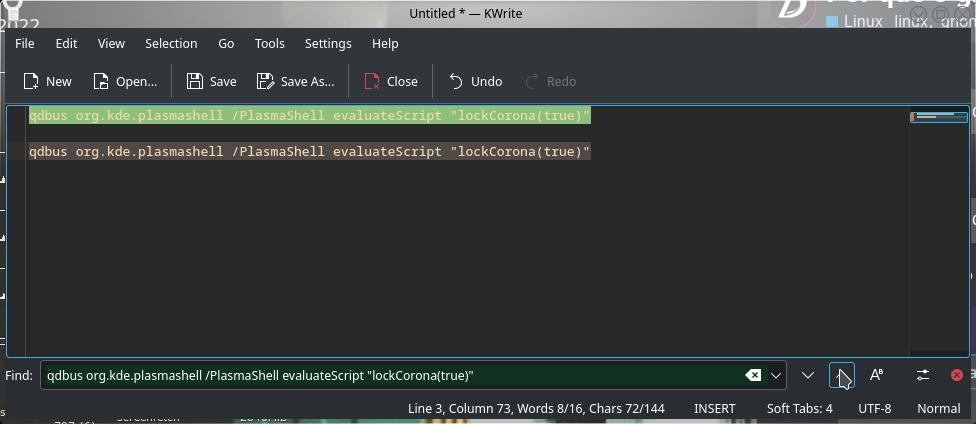Open the View menu
Viewport: 976px width, 424px height.
(x=111, y=44)
